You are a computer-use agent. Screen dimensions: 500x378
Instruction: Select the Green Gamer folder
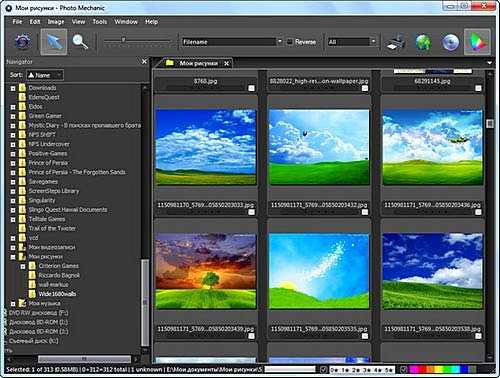45,116
